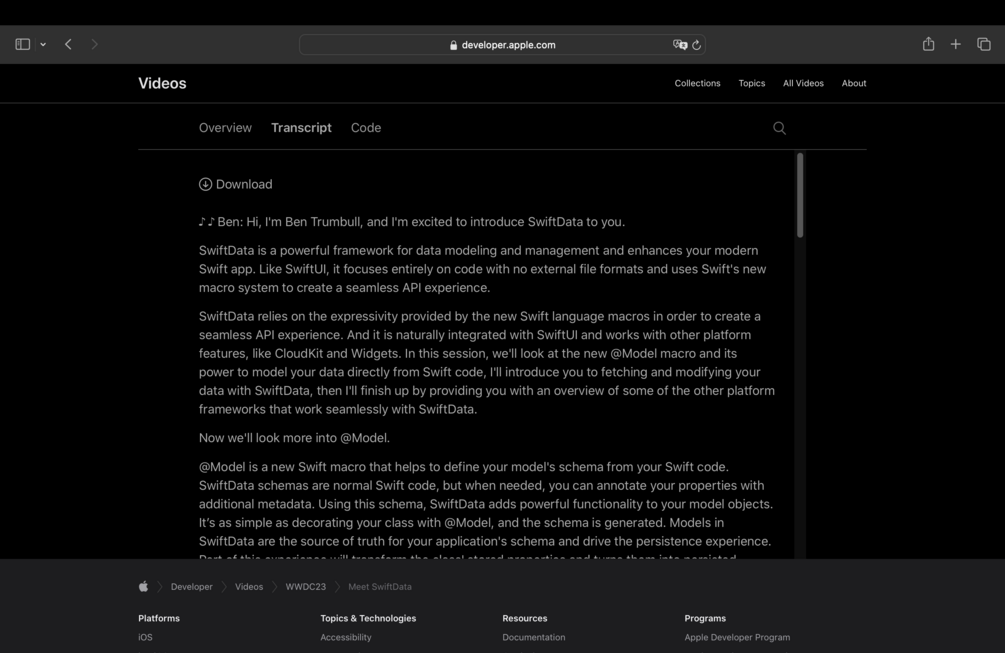This screenshot has height=653, width=1005.
Task: Open the Videos heading link
Action: point(162,83)
